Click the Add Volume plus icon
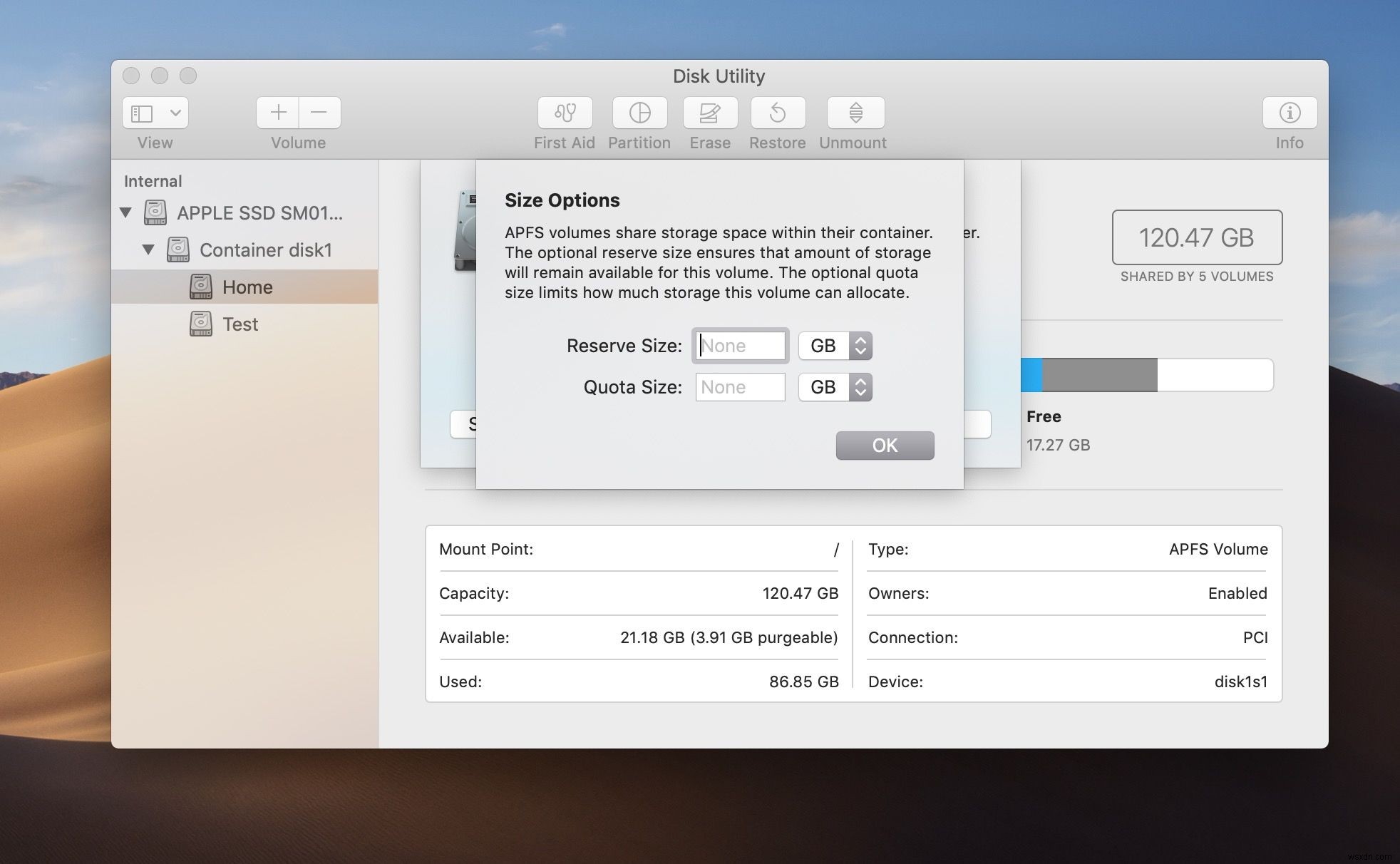 [277, 112]
